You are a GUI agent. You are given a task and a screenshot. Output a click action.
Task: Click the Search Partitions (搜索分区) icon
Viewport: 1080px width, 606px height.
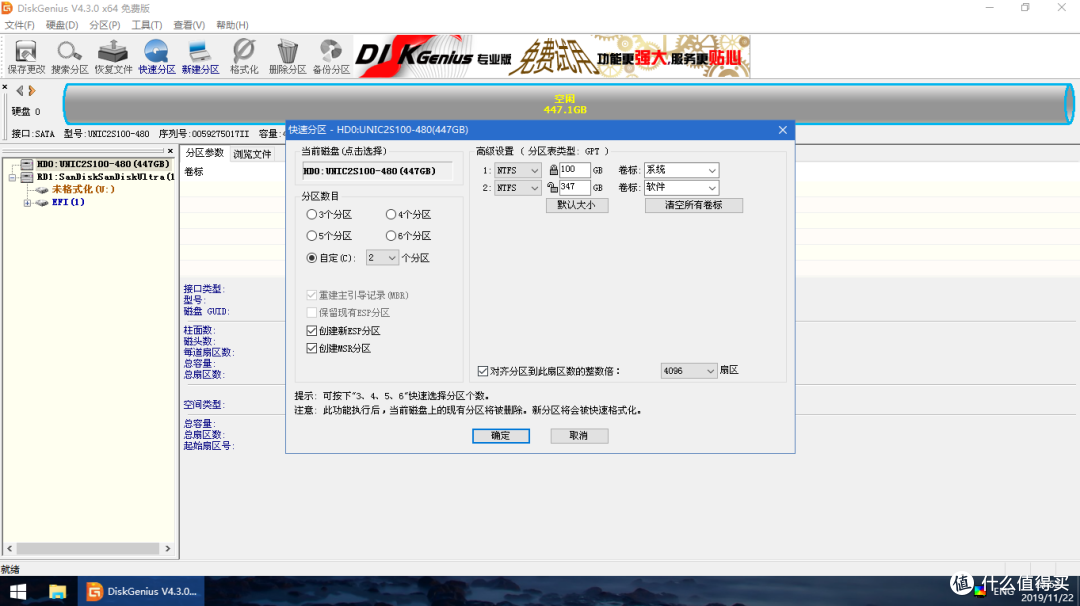(69, 56)
